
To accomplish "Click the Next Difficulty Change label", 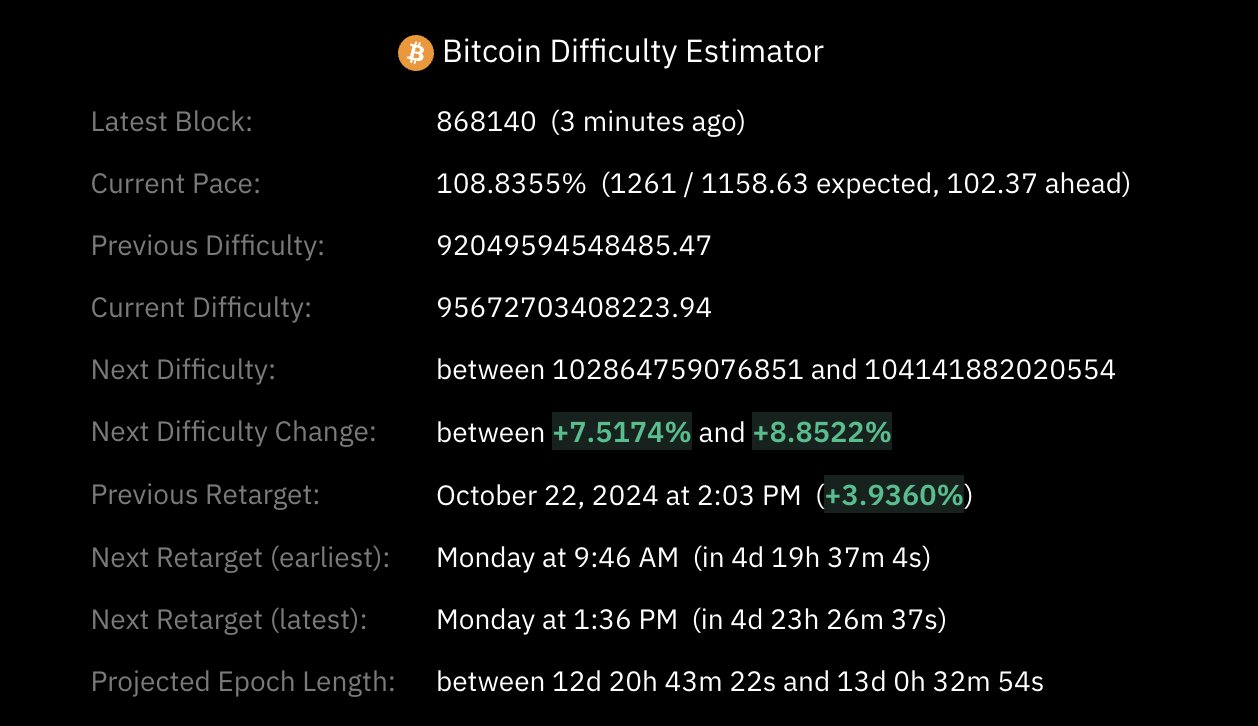I will click(x=233, y=433).
